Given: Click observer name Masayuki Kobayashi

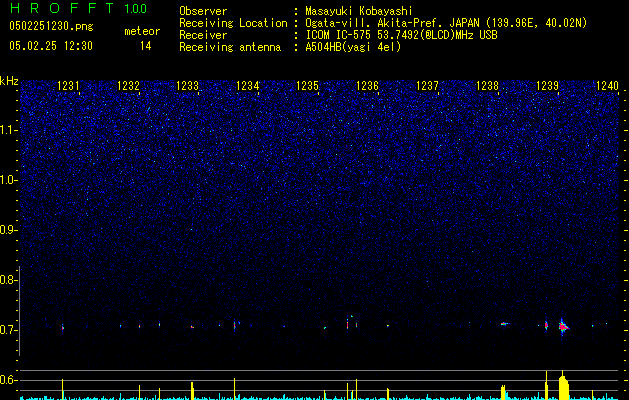Looking at the screenshot, I should click(359, 11).
